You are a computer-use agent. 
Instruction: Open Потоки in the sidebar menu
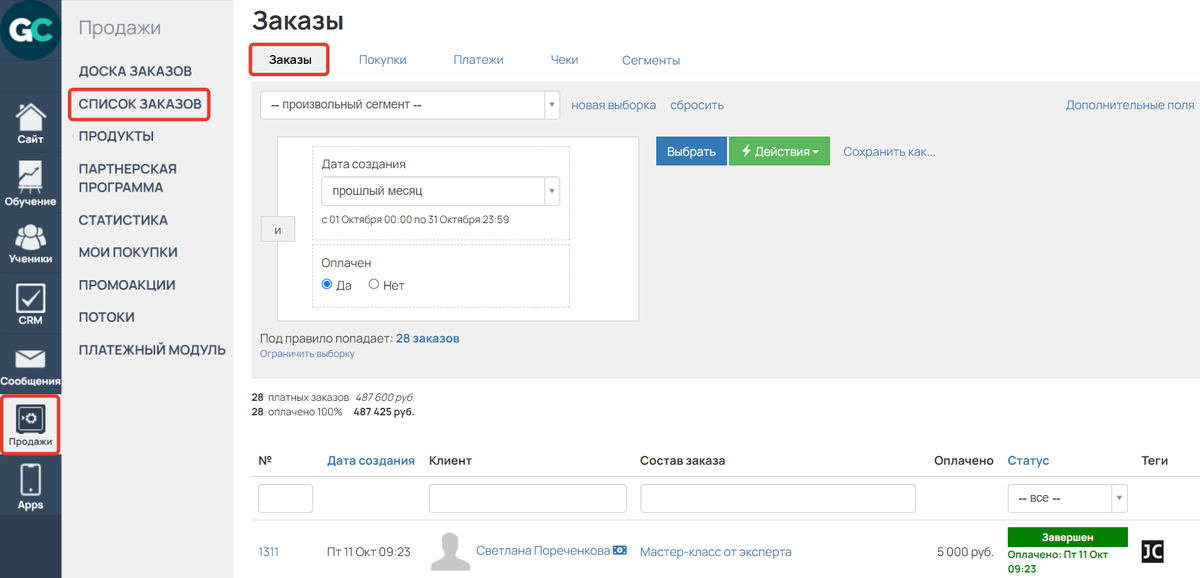click(107, 317)
